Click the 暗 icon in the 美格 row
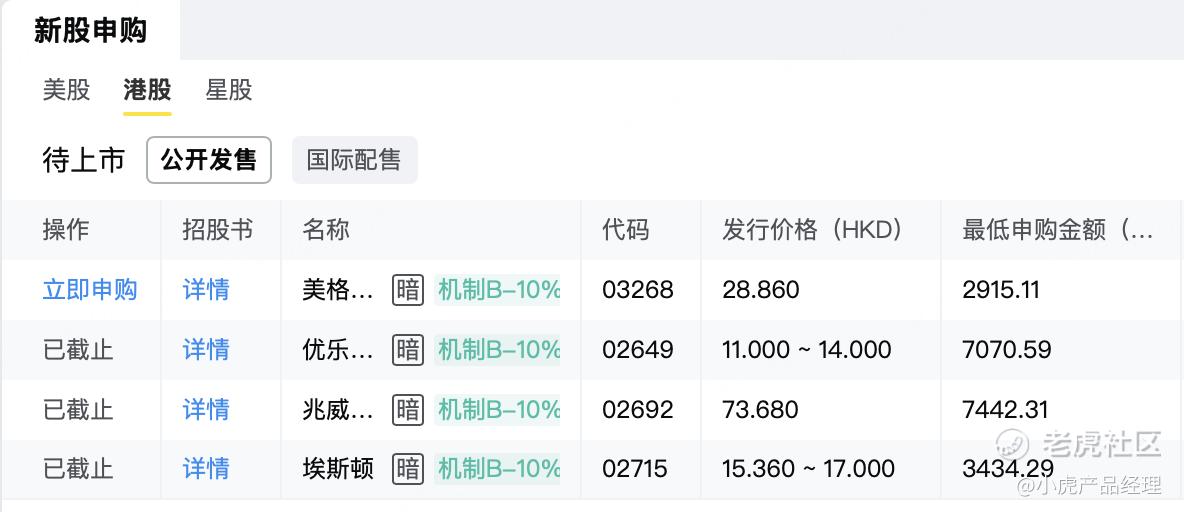This screenshot has width=1184, height=512. pos(407,290)
